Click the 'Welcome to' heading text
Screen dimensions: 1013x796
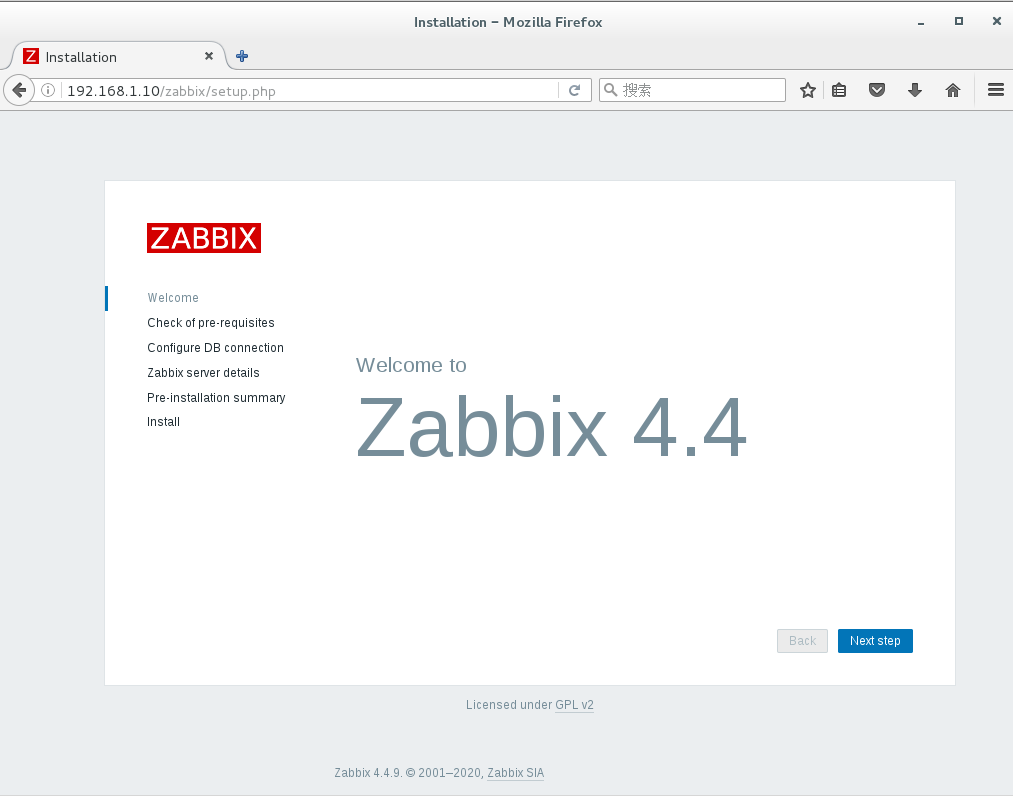411,365
